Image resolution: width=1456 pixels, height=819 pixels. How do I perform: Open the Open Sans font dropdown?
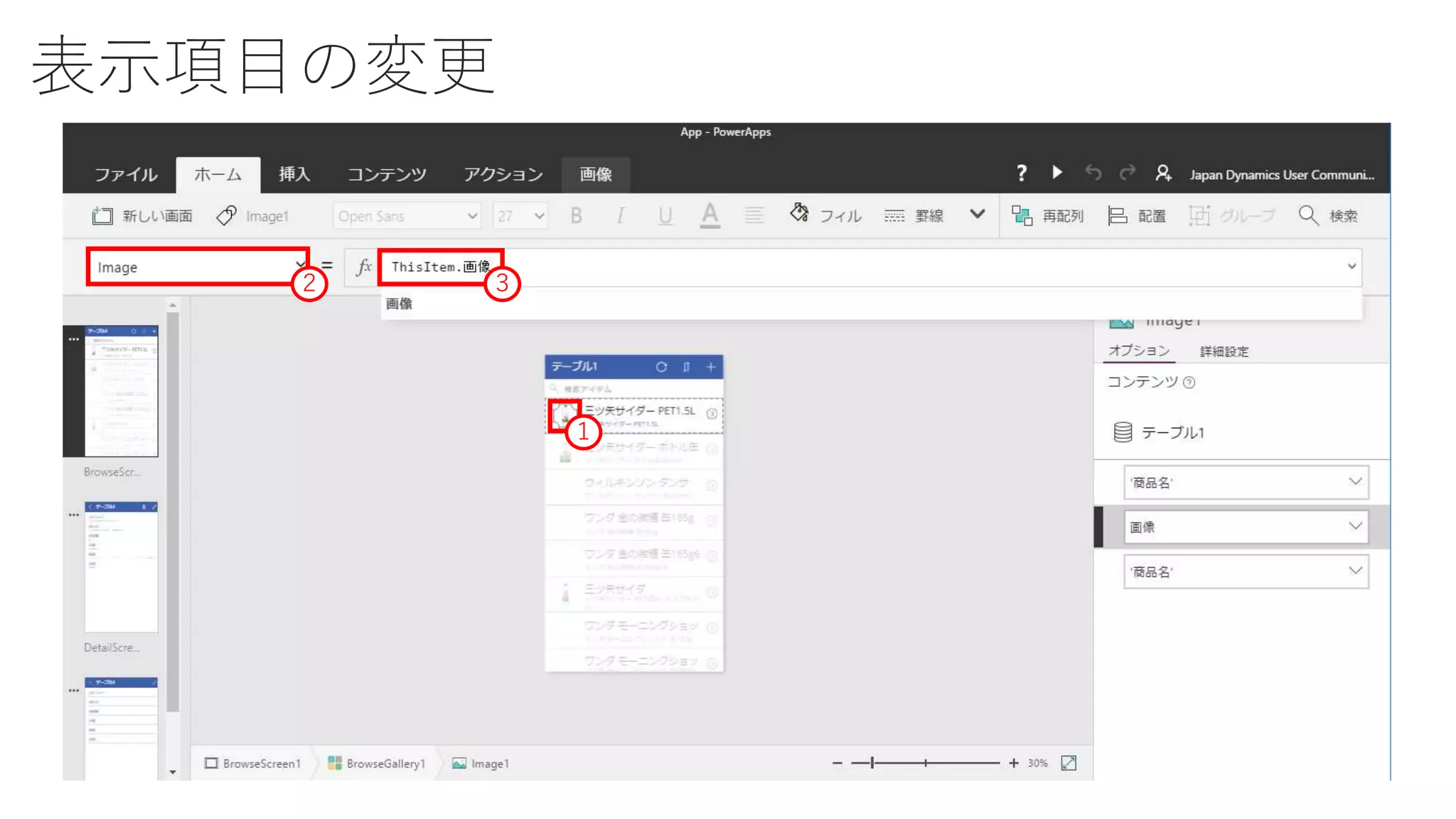pos(407,216)
